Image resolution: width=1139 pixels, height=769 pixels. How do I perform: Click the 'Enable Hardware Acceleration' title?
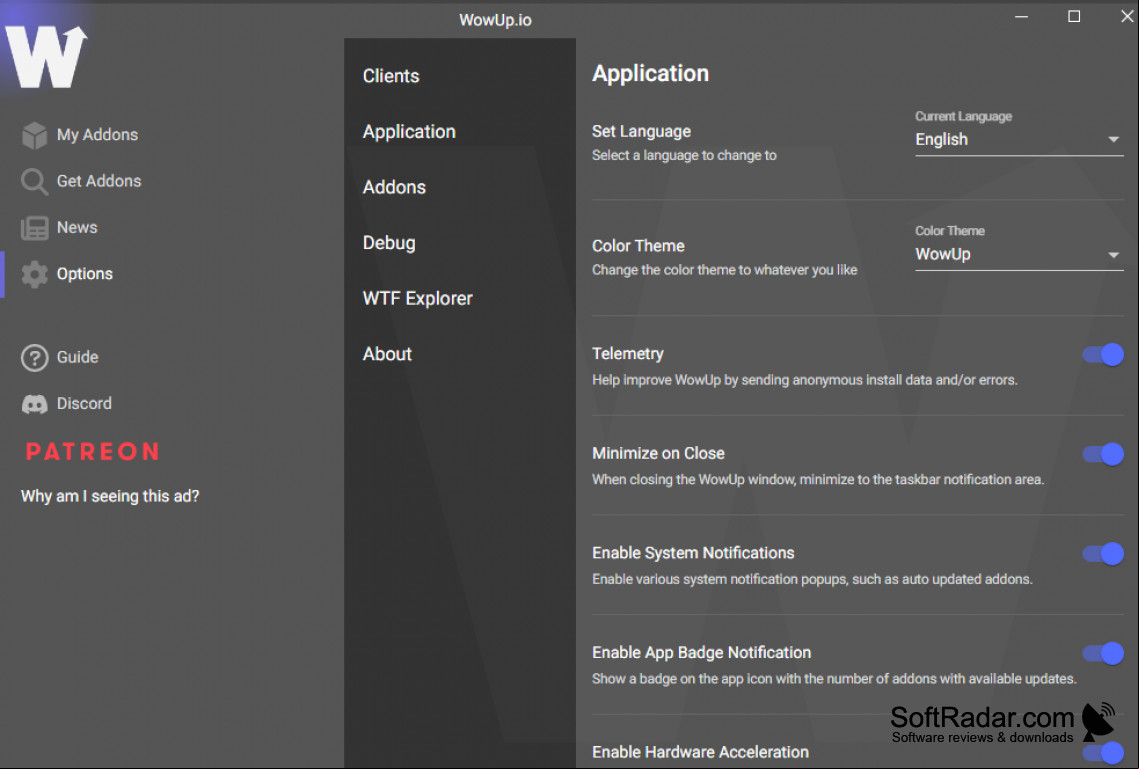point(700,752)
